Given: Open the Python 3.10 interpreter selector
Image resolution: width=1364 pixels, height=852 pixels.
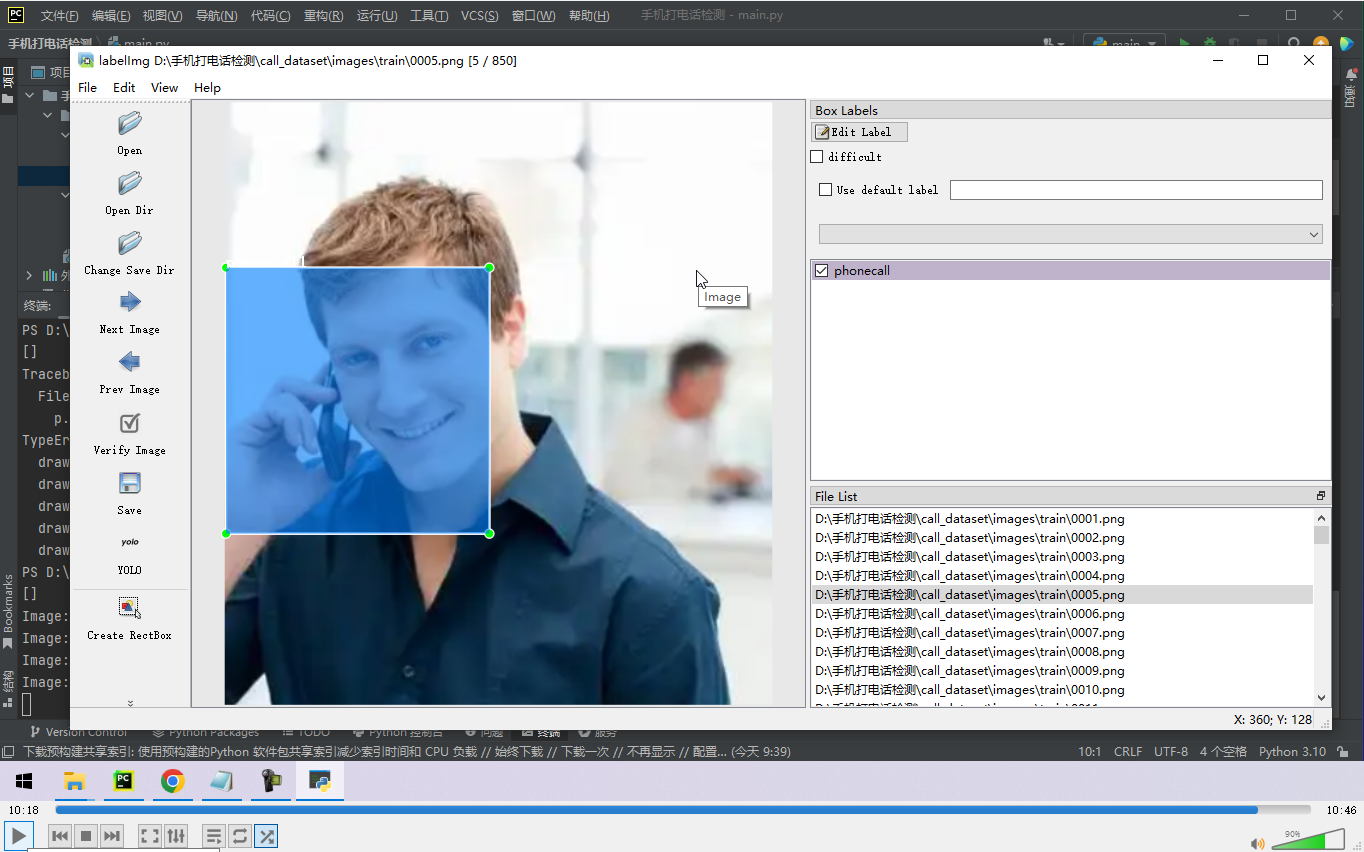Looking at the screenshot, I should click(x=1292, y=752).
